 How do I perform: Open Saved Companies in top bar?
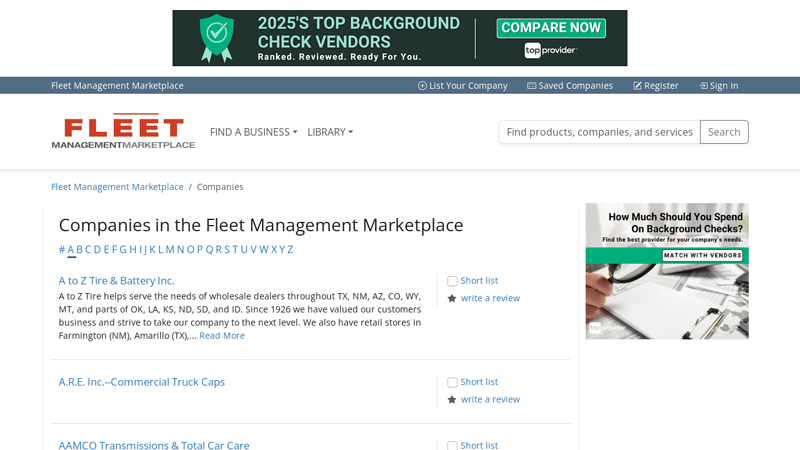[570, 86]
